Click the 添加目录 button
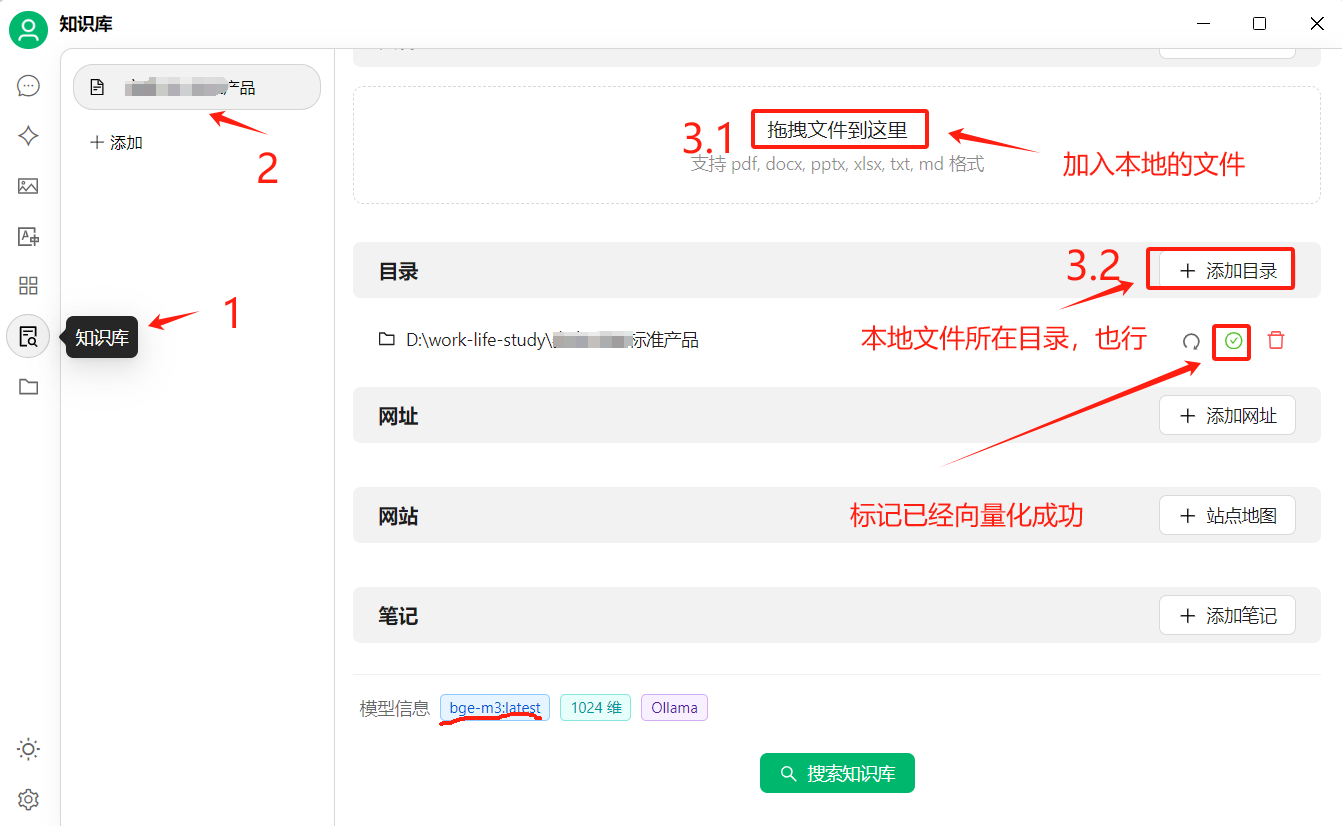 [1227, 271]
